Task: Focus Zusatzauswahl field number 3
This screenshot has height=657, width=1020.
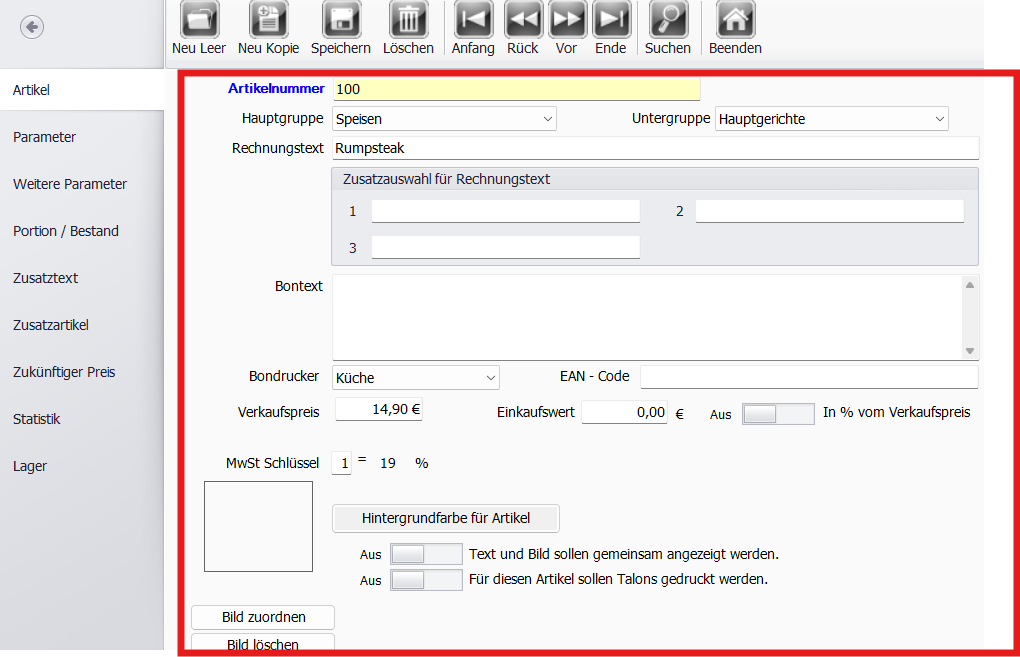Action: pos(505,247)
